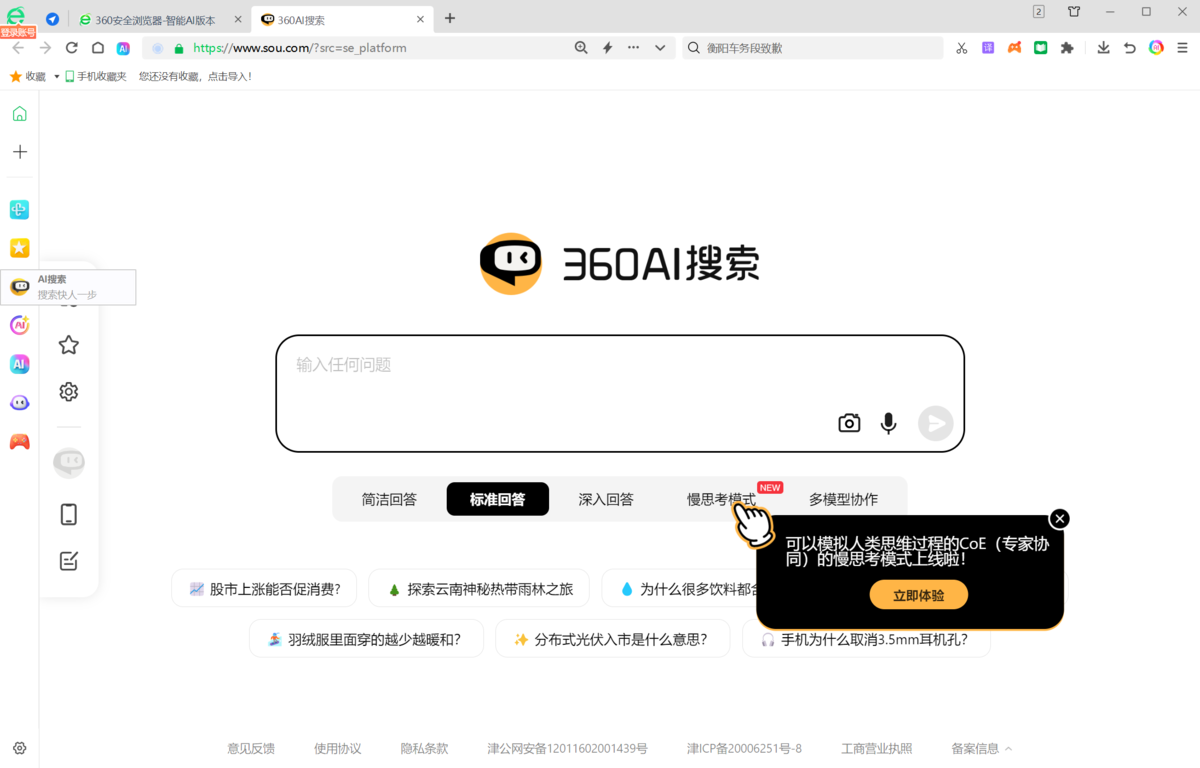Select the AI搜索 robot icon in the sidebar

tap(19, 287)
